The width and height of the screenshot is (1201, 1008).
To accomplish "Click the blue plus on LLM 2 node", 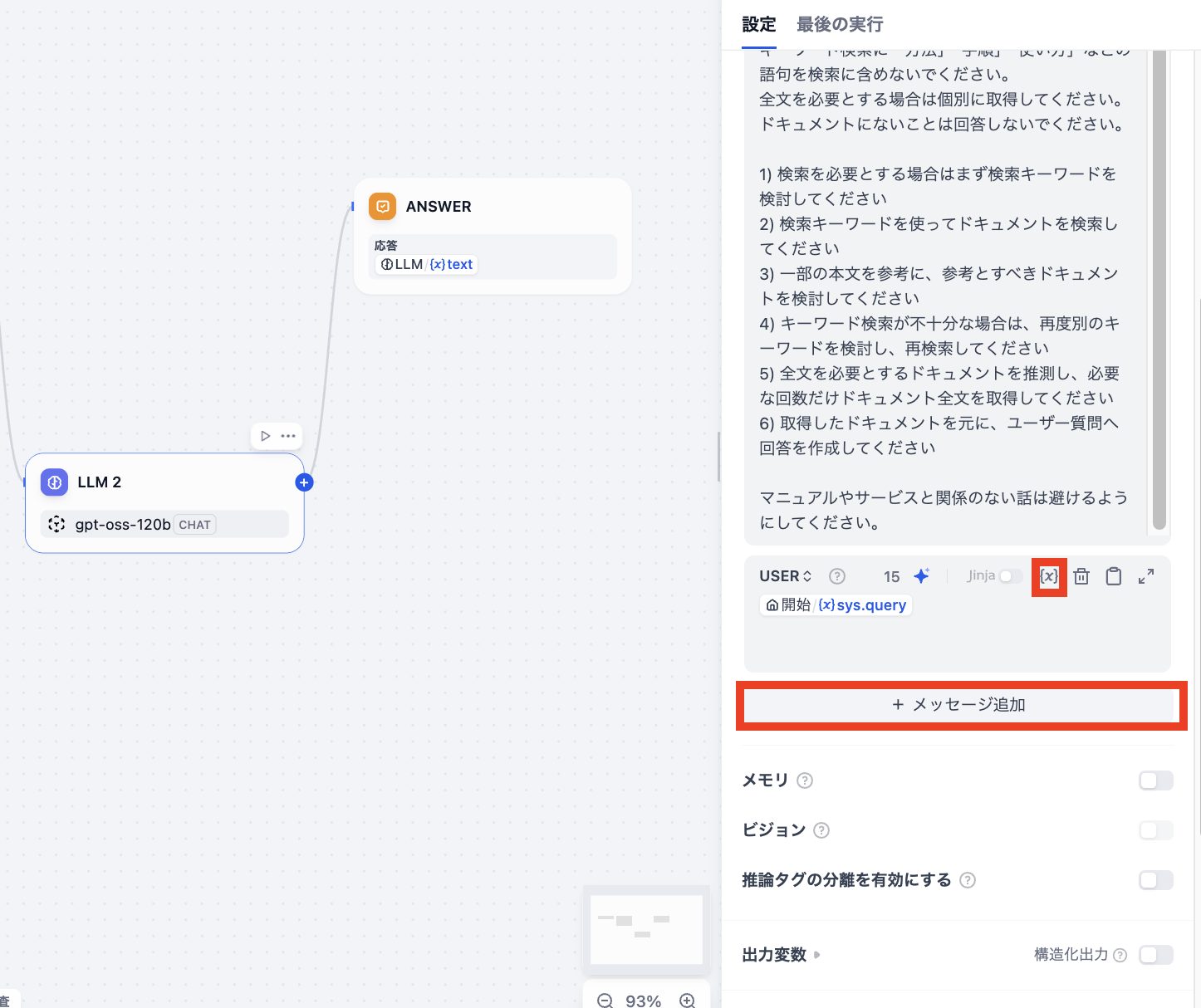I will (x=304, y=482).
